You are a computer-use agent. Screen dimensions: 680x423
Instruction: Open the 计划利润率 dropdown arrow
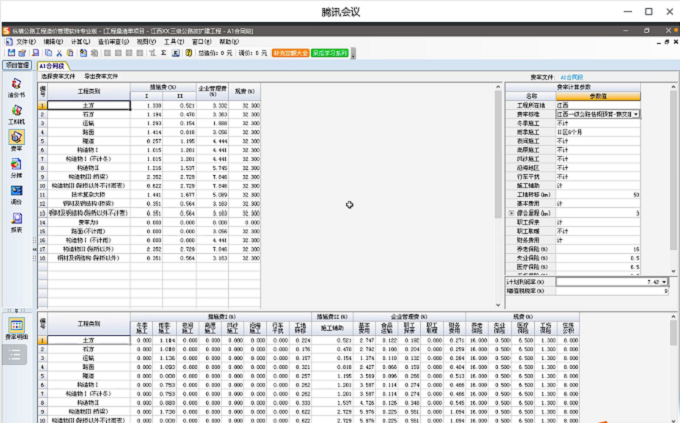point(664,282)
